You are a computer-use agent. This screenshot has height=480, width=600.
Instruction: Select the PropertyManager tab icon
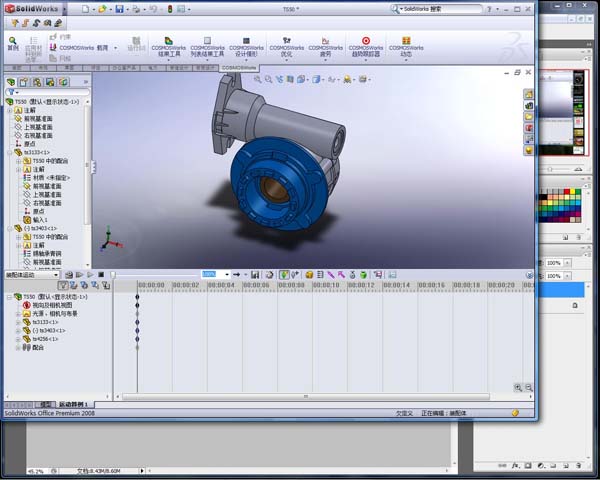24,82
